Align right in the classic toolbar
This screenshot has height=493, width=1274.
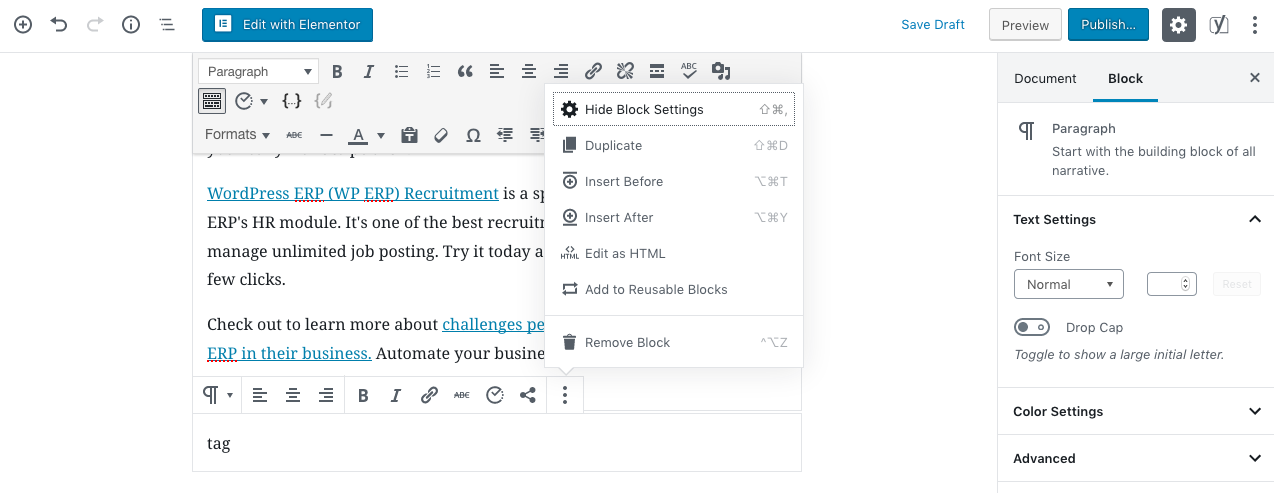561,71
